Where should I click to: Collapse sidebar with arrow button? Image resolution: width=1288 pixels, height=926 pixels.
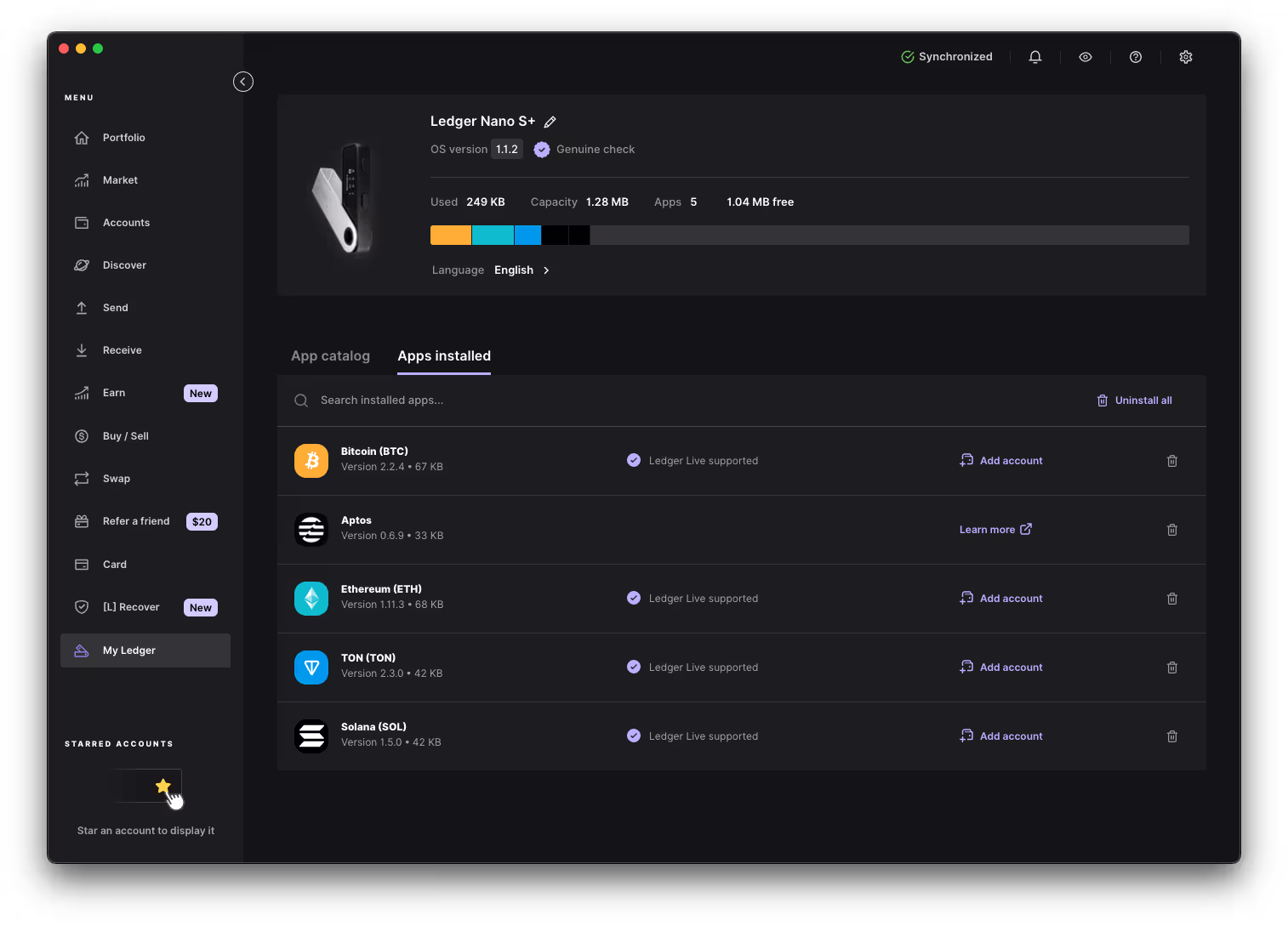[x=243, y=82]
